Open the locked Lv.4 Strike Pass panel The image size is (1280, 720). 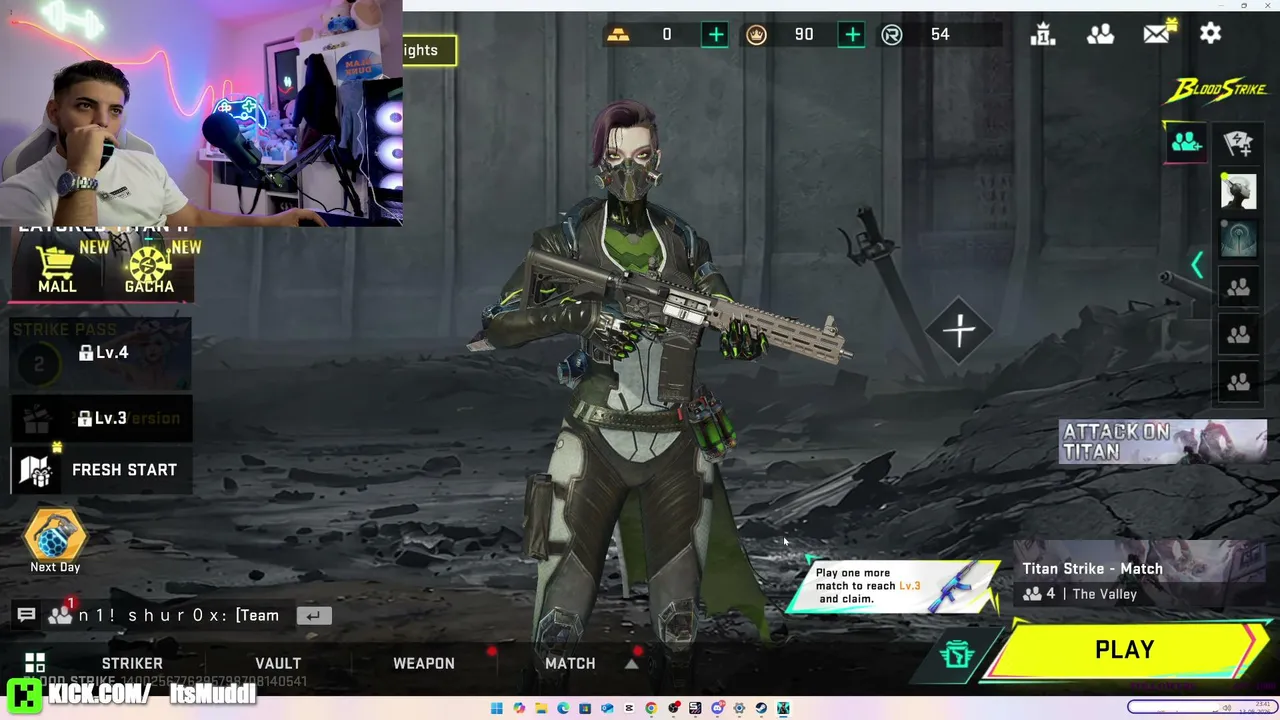(101, 353)
